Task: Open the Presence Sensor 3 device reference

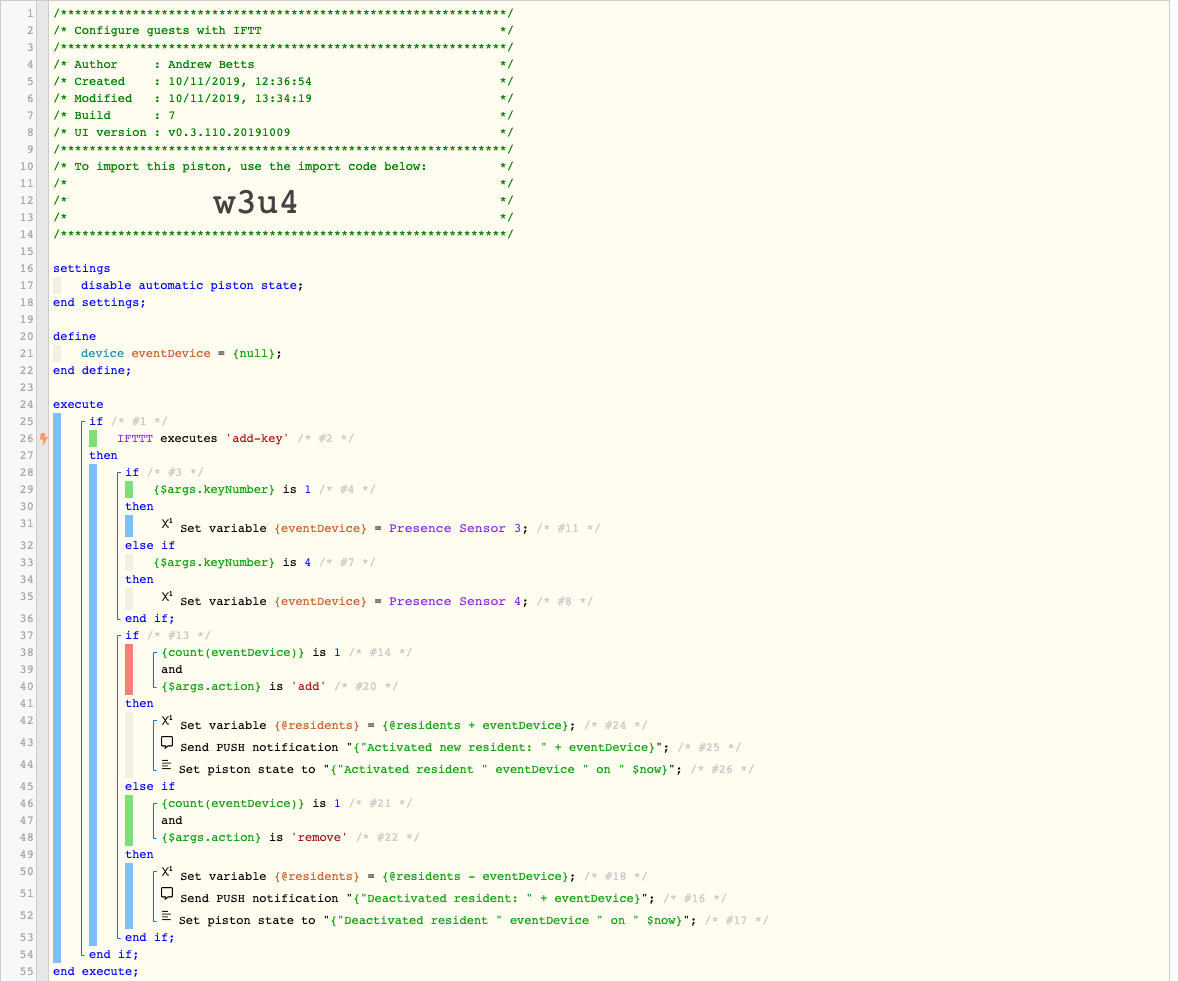Action: (x=455, y=529)
